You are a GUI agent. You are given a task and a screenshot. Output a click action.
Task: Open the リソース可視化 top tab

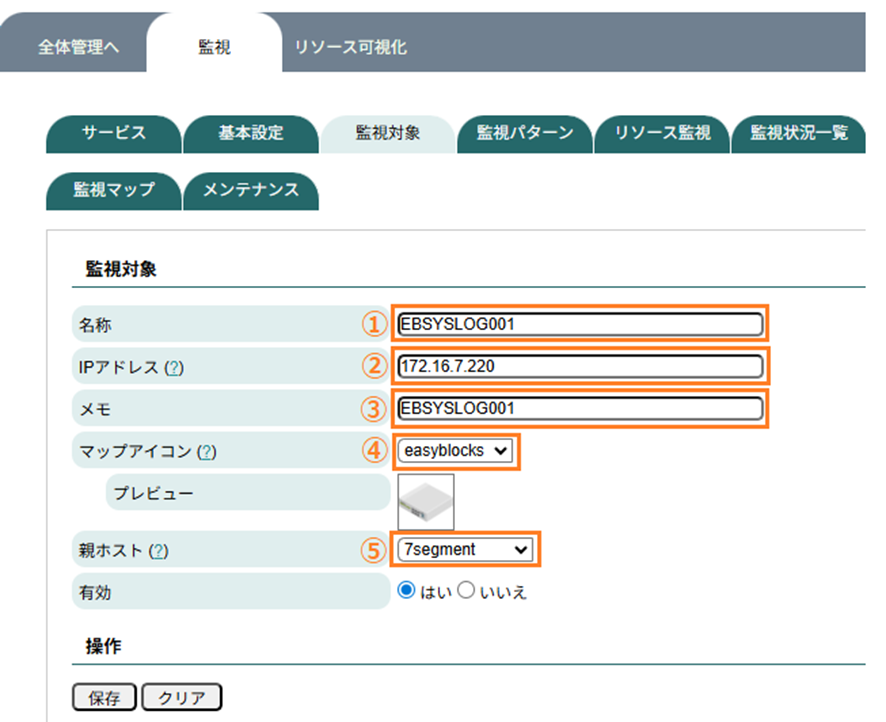pos(350,47)
